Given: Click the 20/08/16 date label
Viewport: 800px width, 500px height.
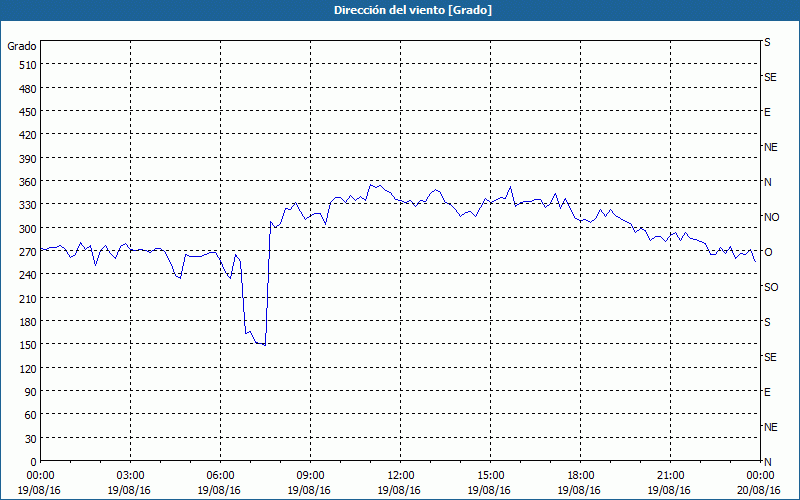Looking at the screenshot, I should pos(759,490).
